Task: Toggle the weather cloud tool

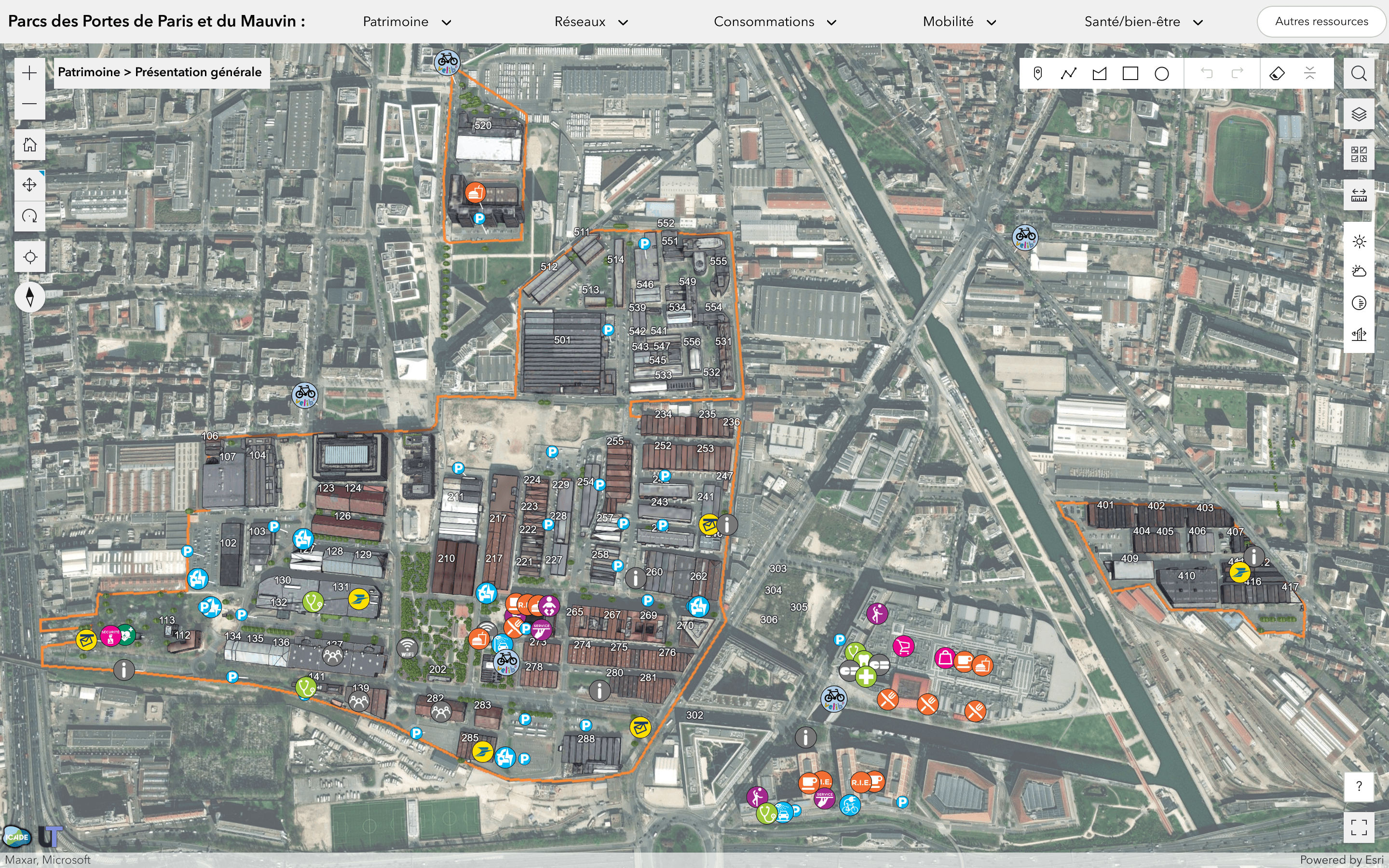Action: [1358, 271]
